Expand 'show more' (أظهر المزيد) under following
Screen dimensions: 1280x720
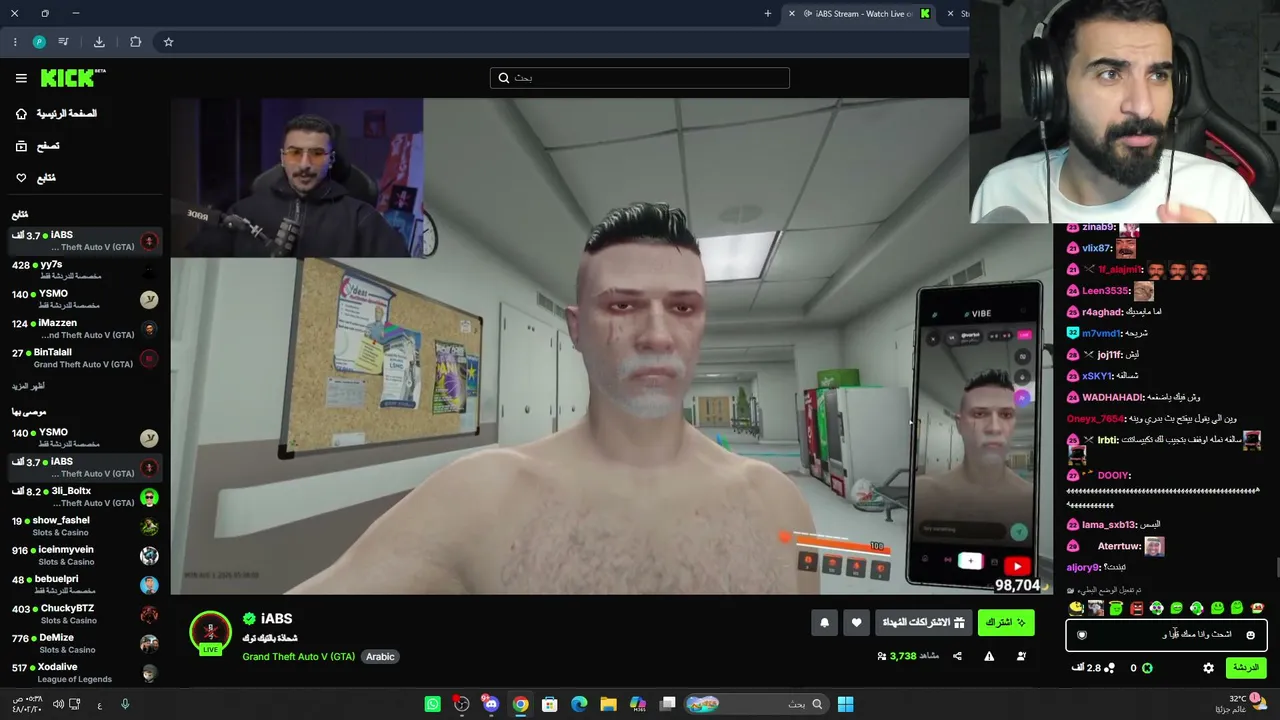click(x=29, y=386)
